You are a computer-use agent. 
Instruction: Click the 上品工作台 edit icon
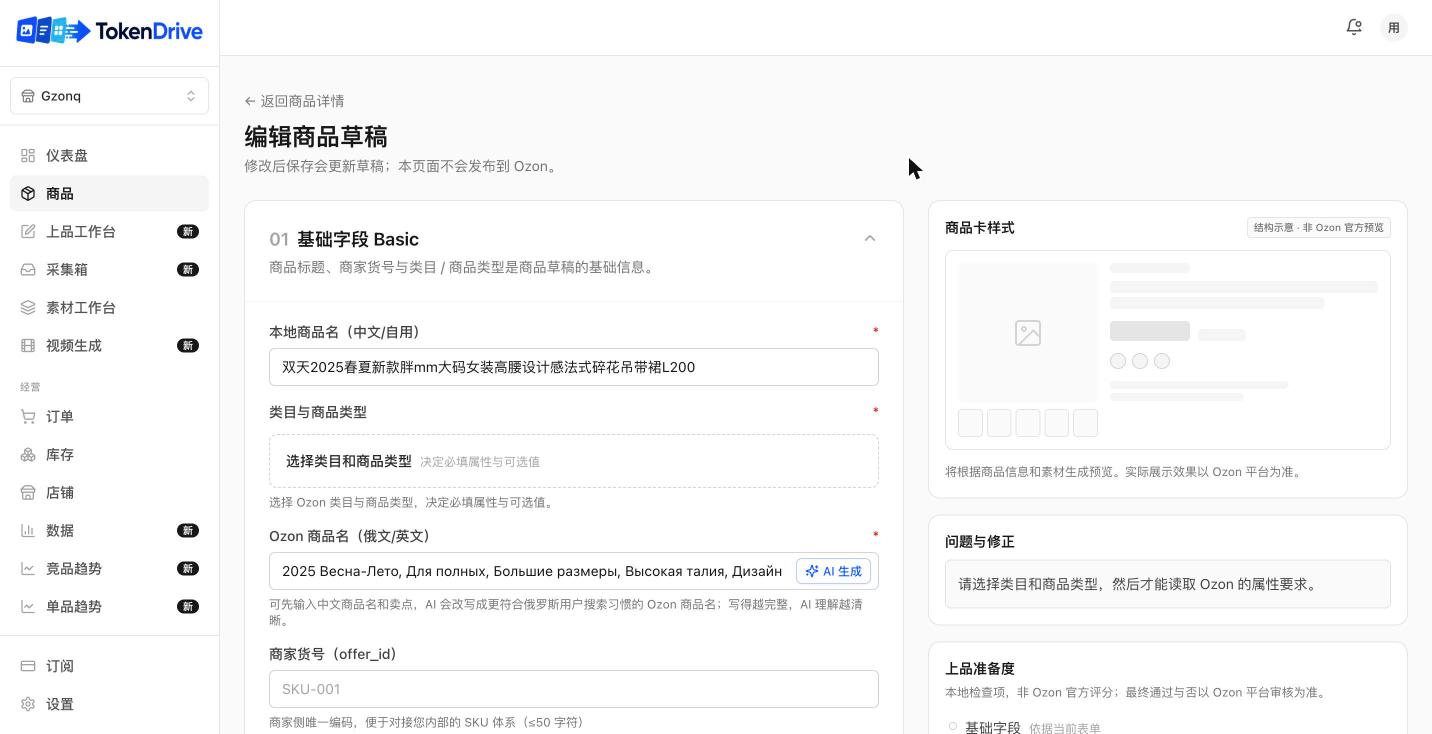[28, 231]
